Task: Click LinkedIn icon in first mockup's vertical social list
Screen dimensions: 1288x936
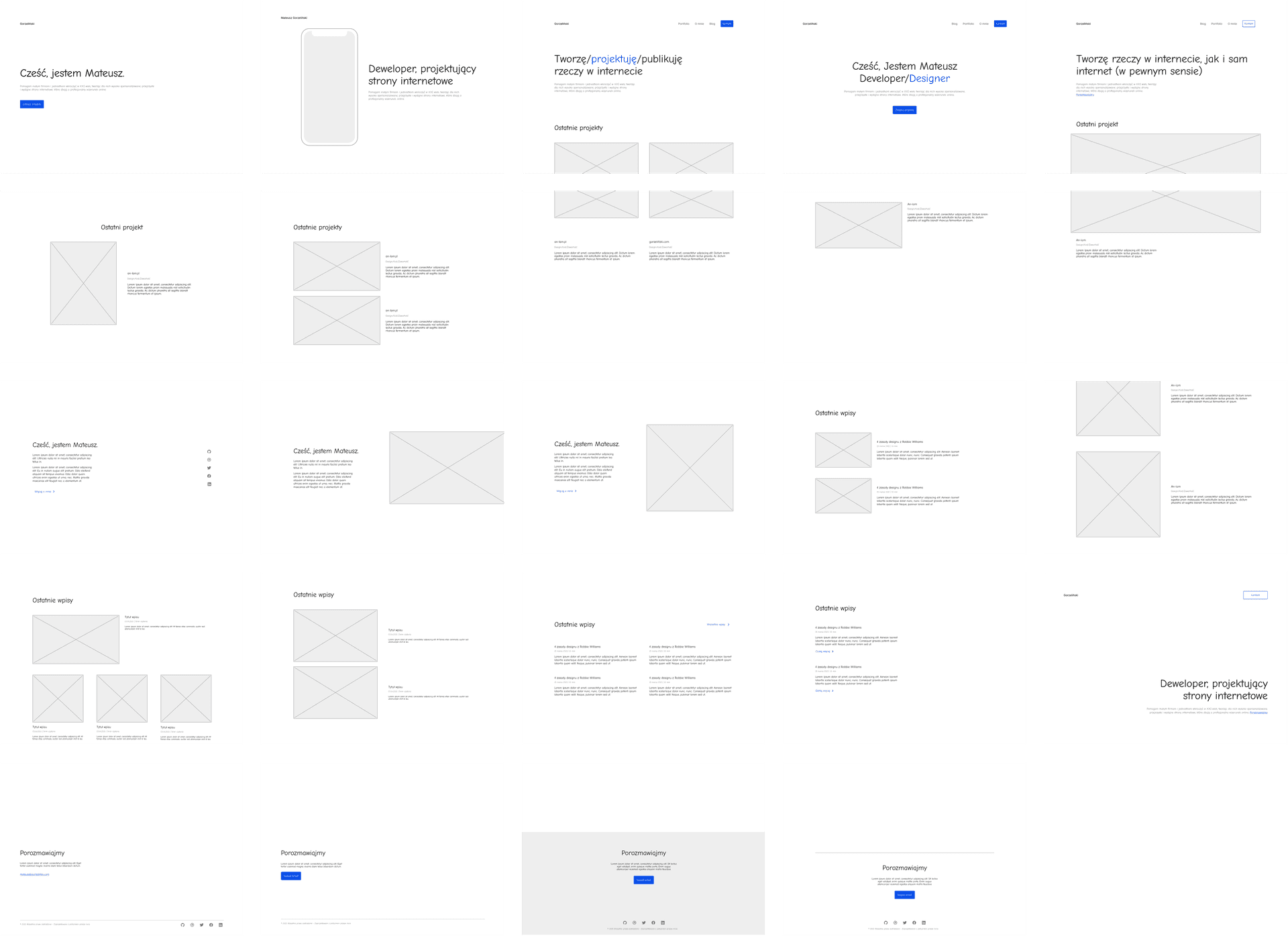Action: pos(209,484)
